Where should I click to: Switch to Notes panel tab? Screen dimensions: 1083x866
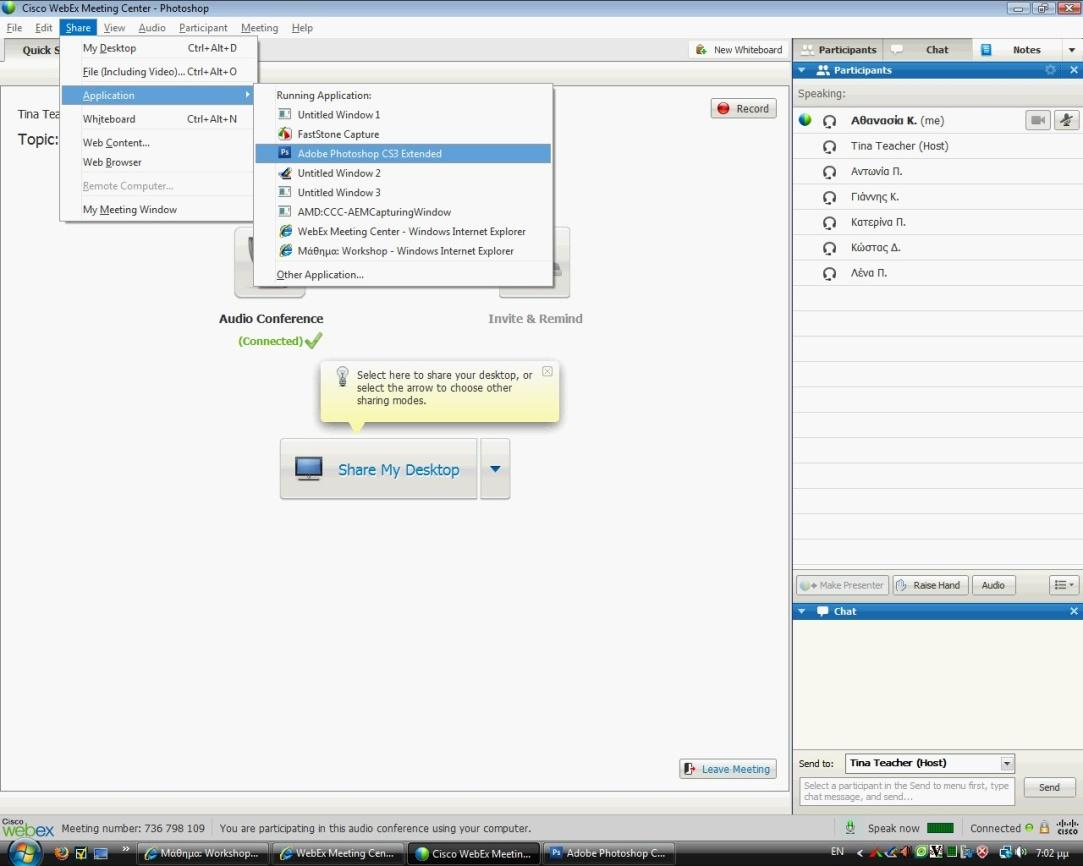coord(1017,50)
